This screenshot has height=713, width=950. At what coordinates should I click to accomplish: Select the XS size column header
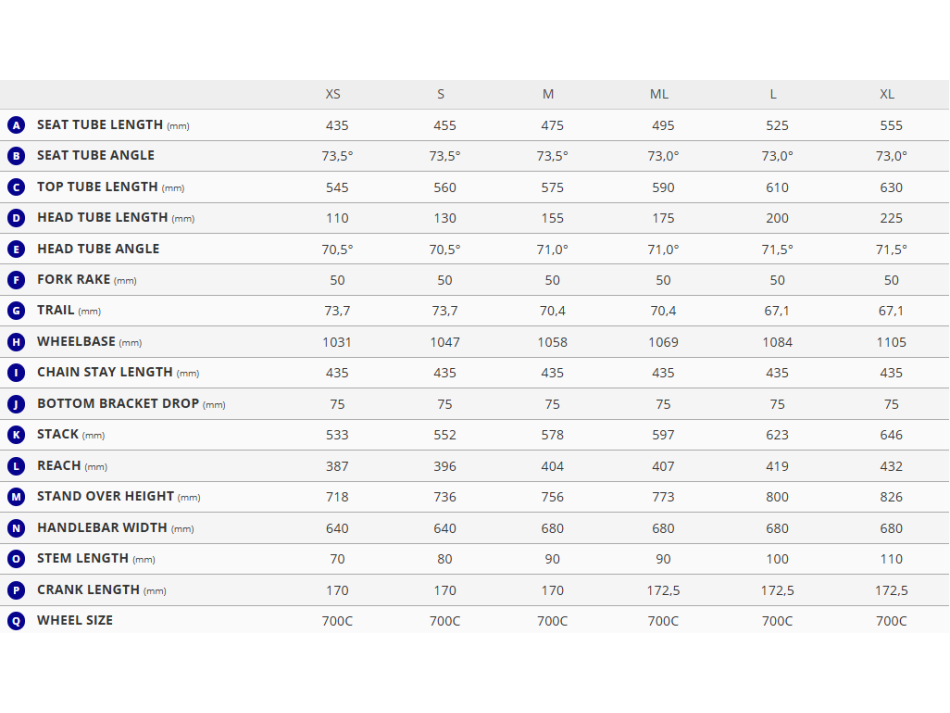[333, 94]
